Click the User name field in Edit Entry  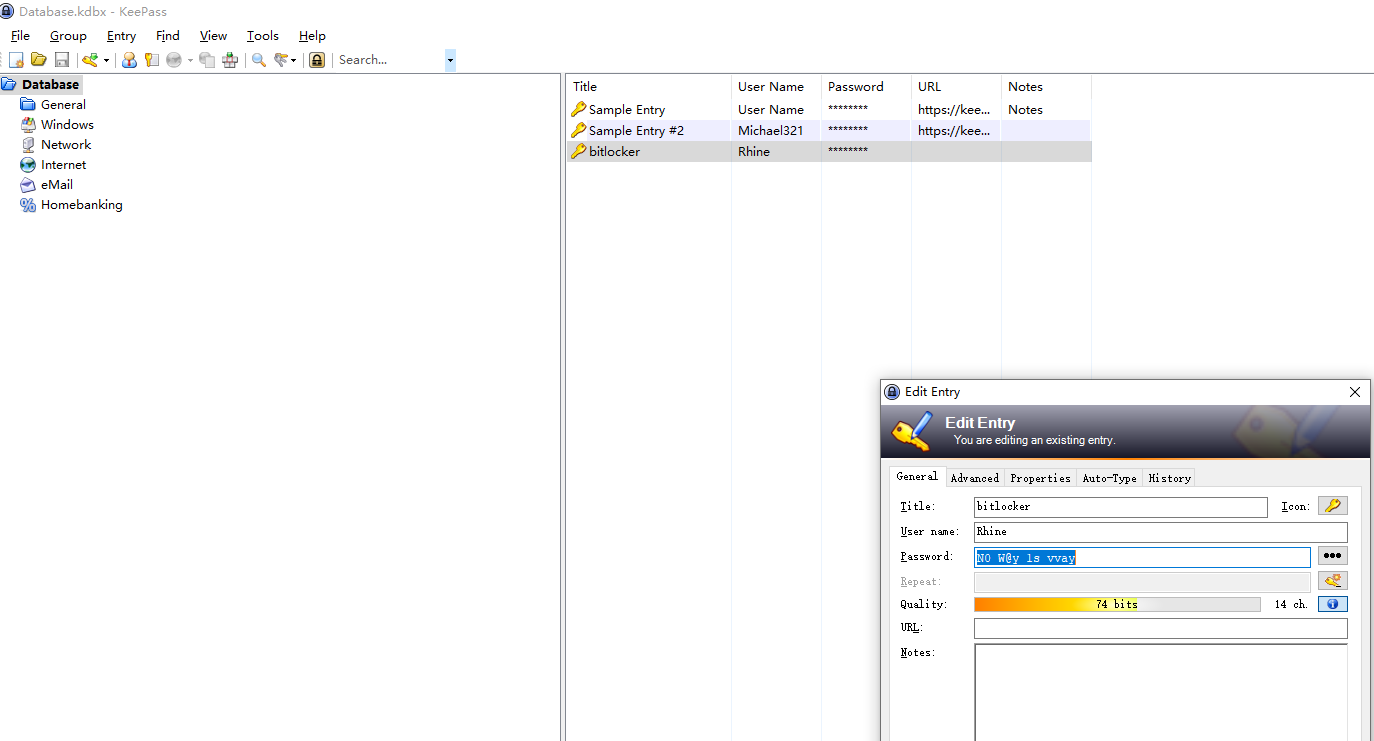pos(1161,532)
